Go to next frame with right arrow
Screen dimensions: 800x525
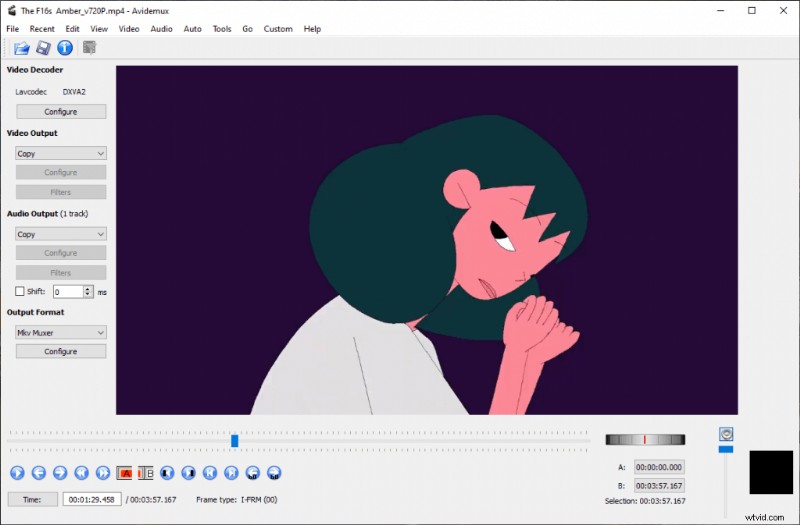pos(60,473)
